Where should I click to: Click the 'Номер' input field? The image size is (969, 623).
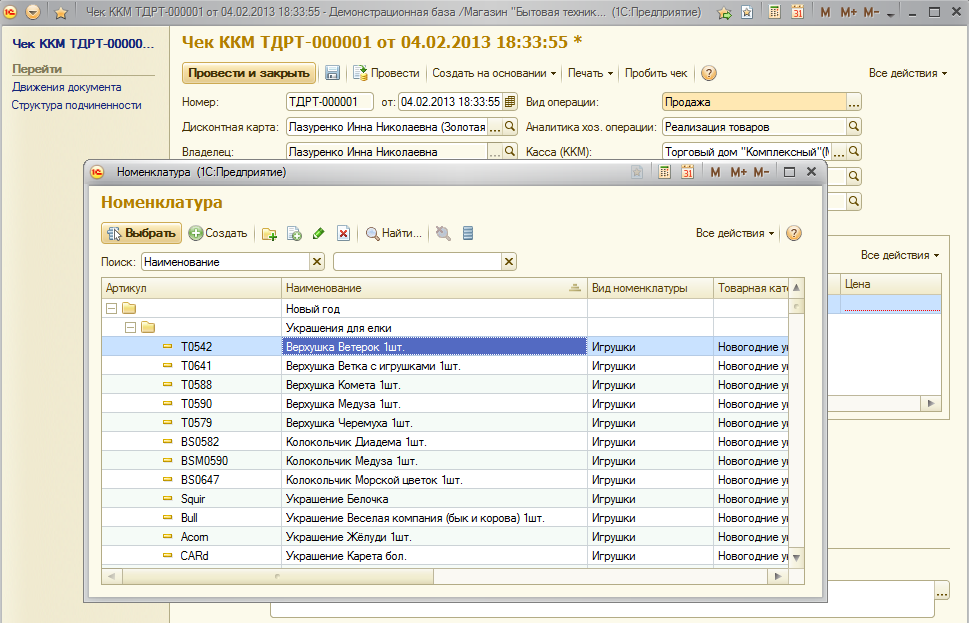click(x=330, y=102)
